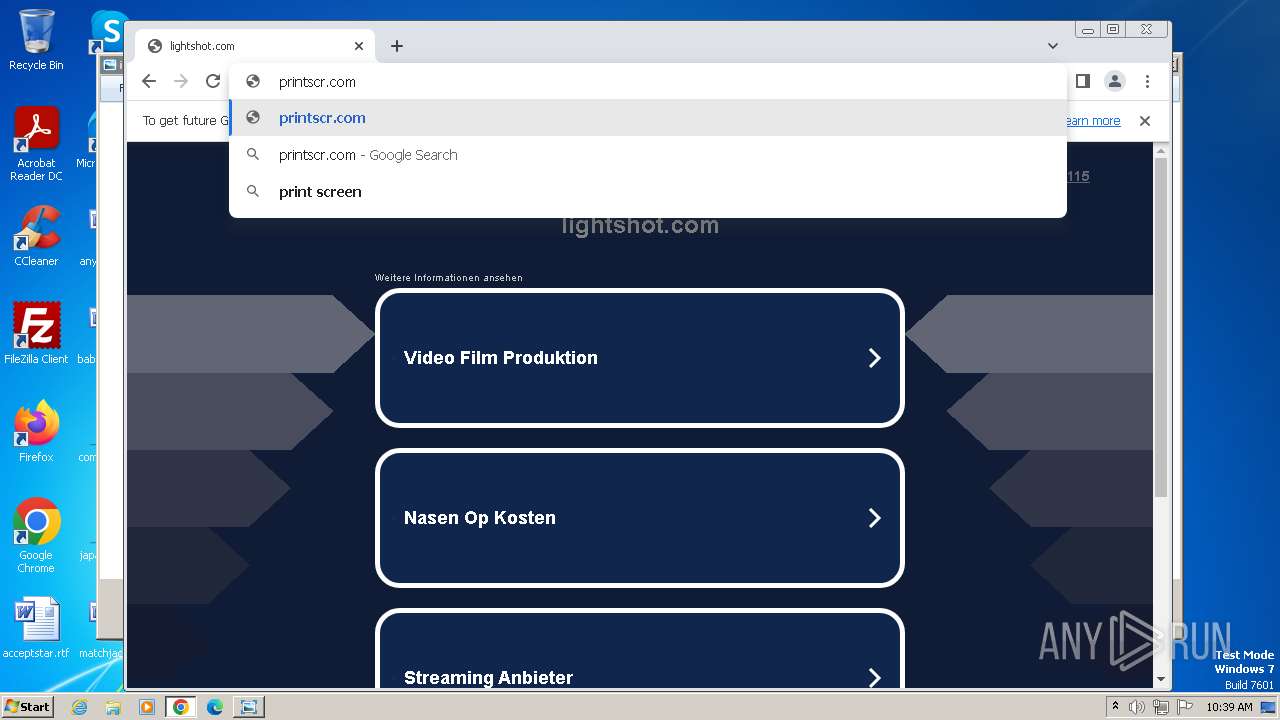Click arrow on Video Film Produktion card
The width and height of the screenshot is (1280, 720).
(874, 358)
